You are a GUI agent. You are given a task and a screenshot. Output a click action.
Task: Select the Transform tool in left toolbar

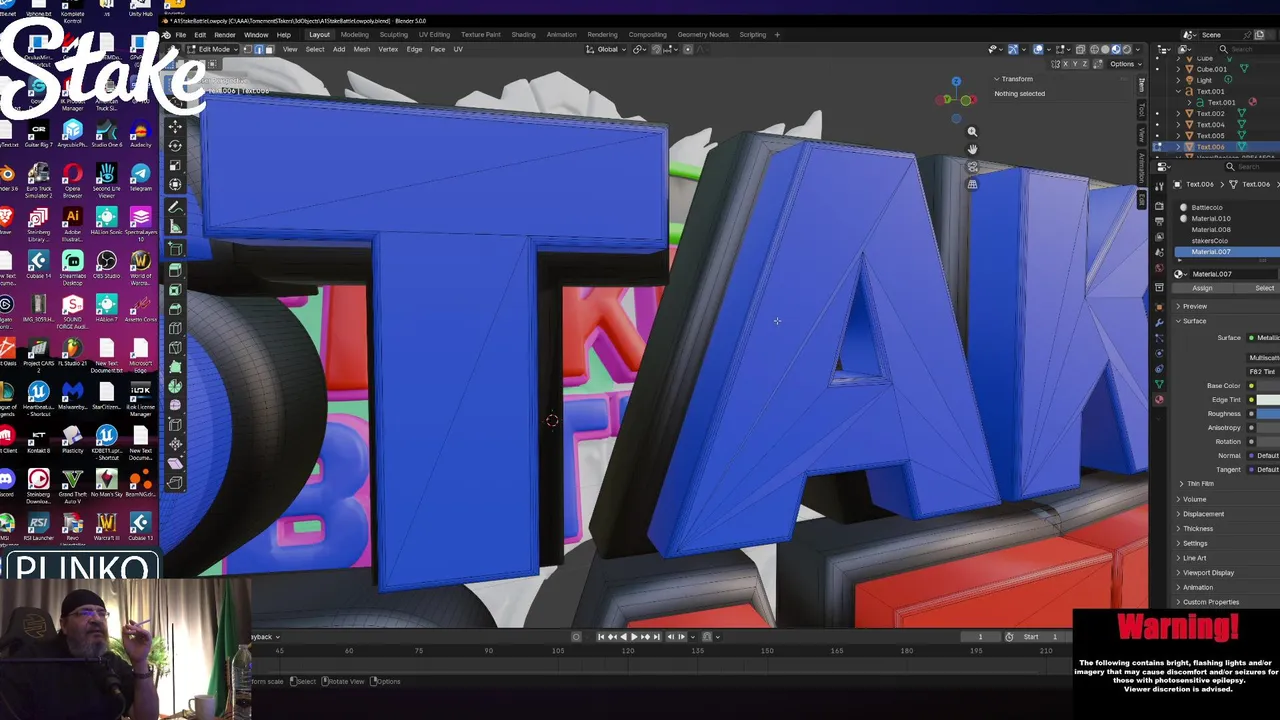(x=175, y=184)
